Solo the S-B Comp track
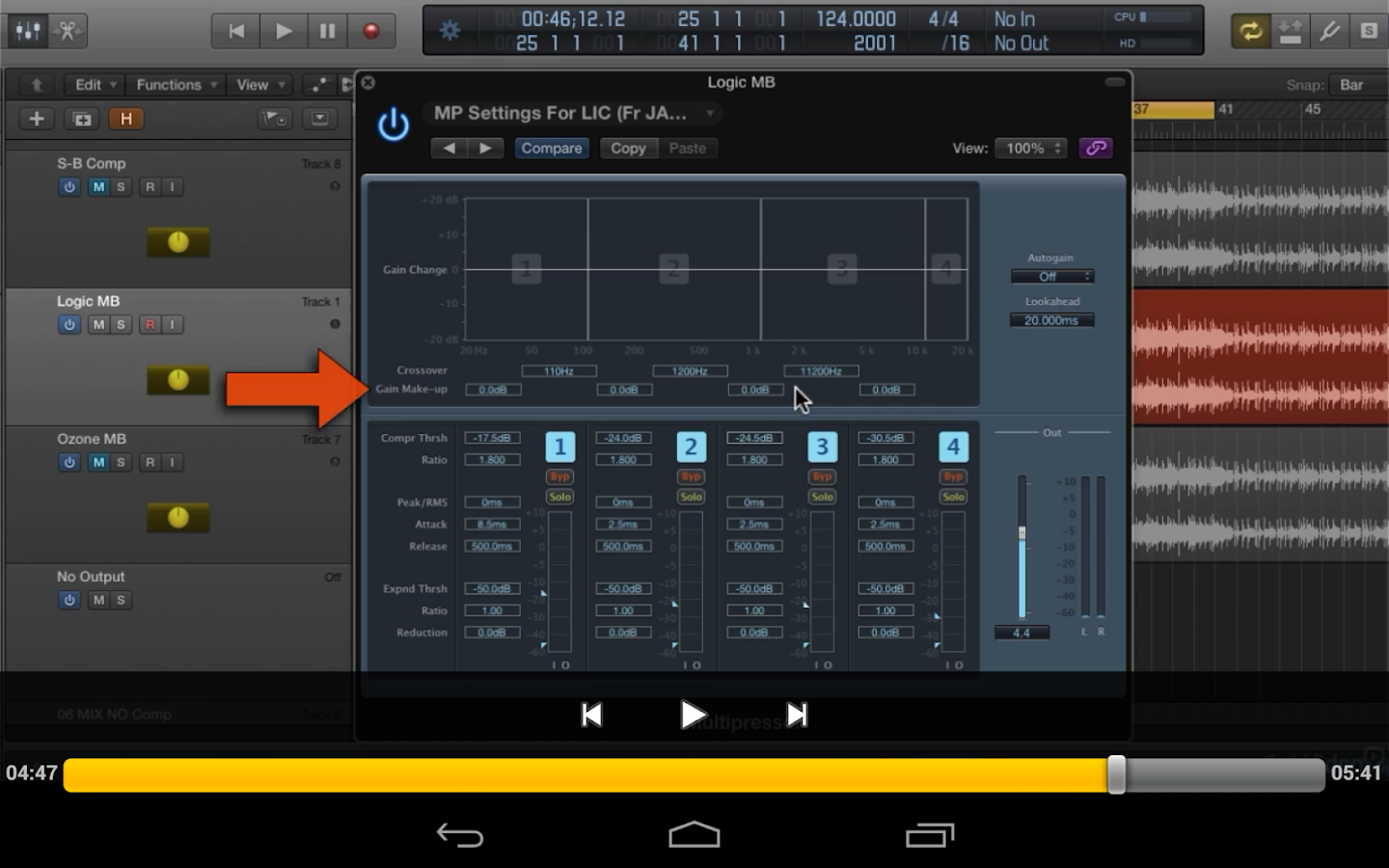Image resolution: width=1389 pixels, height=868 pixels. (x=121, y=187)
